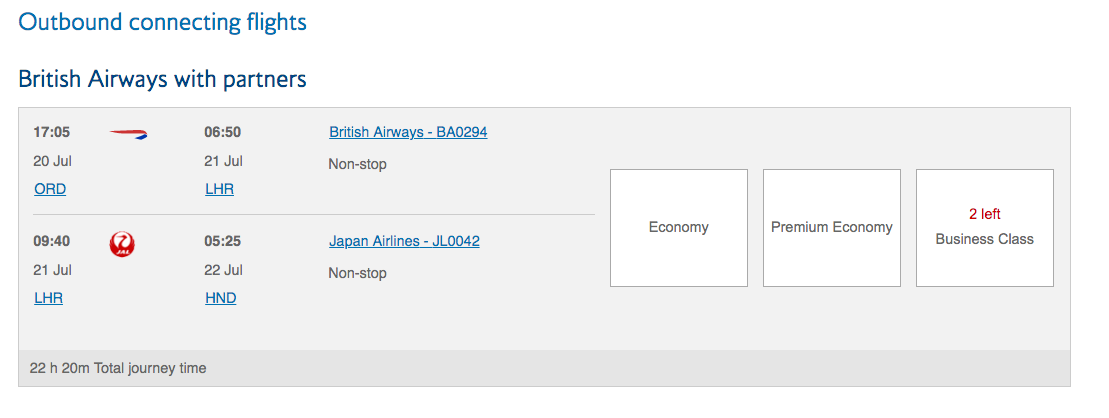This screenshot has width=1109, height=418.
Task: Click the 22 Jul arrival date
Action: 223,270
